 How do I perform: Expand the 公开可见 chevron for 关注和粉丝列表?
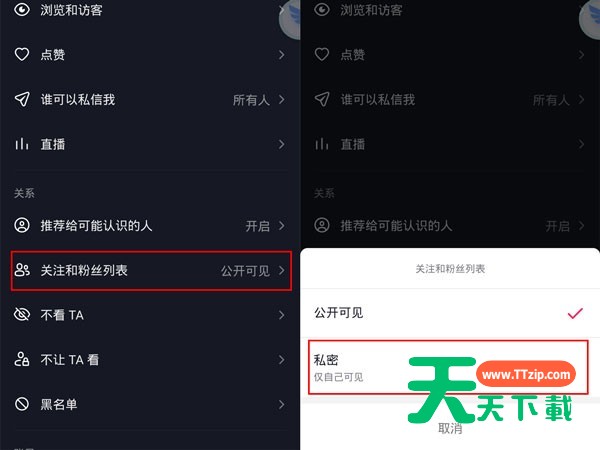click(282, 271)
